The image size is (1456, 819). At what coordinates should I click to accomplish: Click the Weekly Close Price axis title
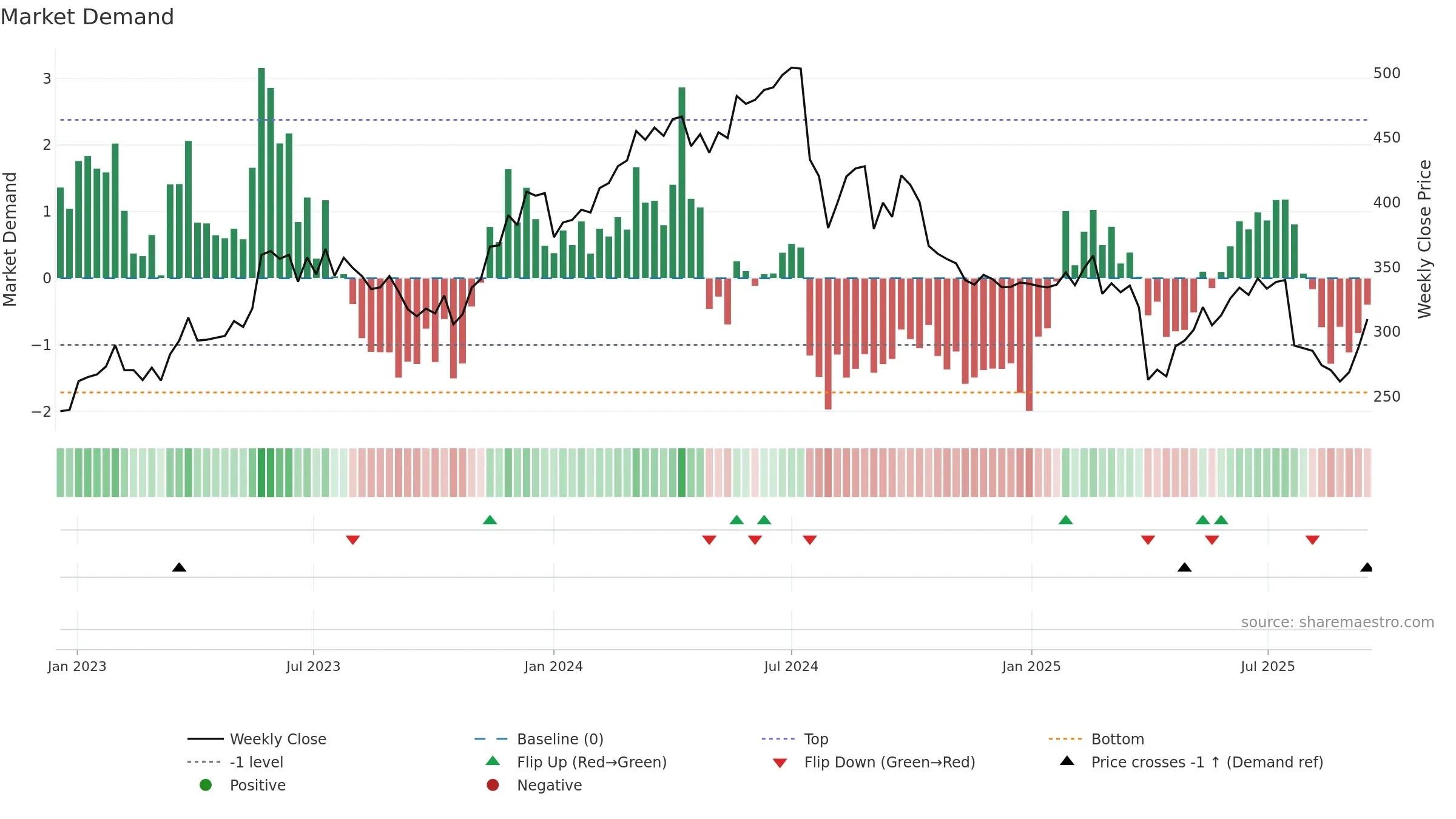(x=1425, y=239)
